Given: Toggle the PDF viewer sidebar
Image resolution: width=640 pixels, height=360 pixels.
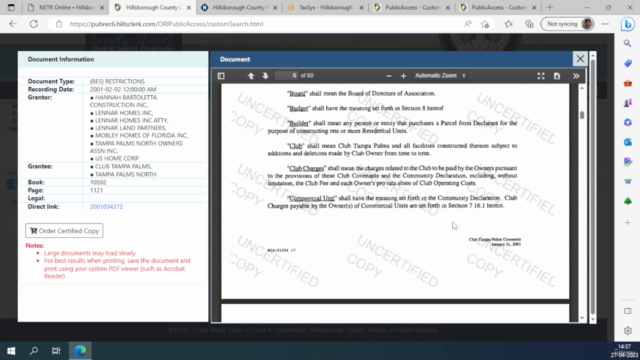Looking at the screenshot, I should 221,76.
